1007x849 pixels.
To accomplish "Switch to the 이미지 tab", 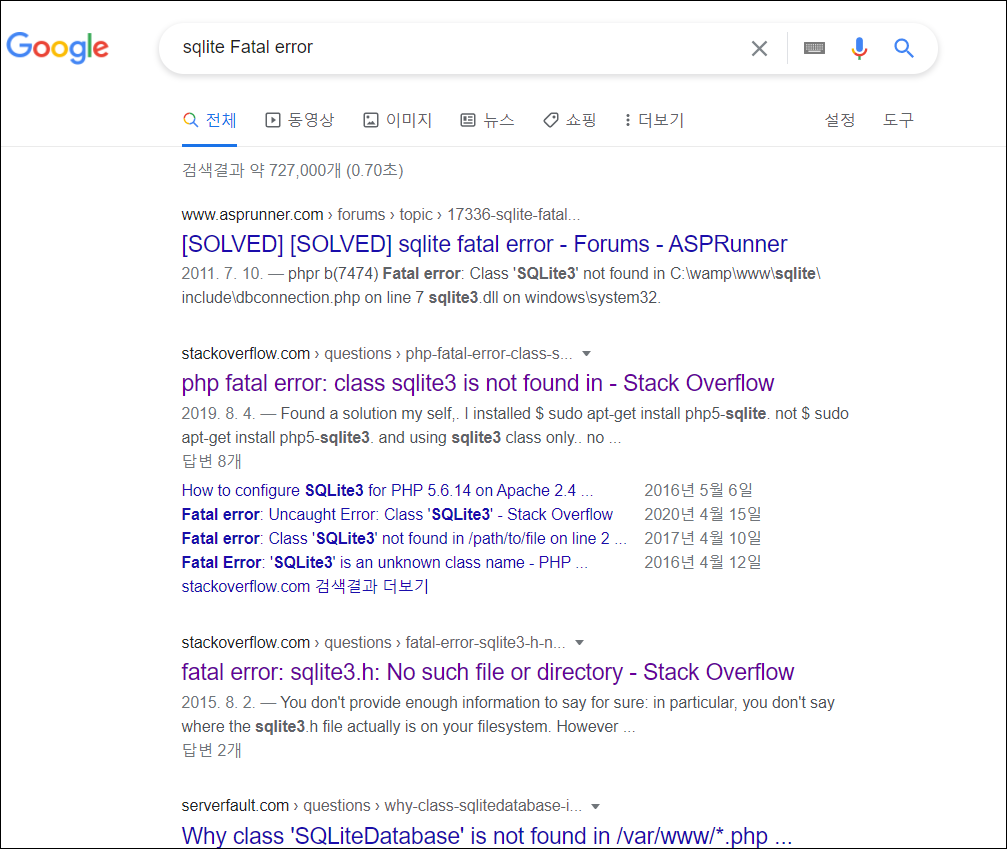I will pyautogui.click(x=398, y=120).
